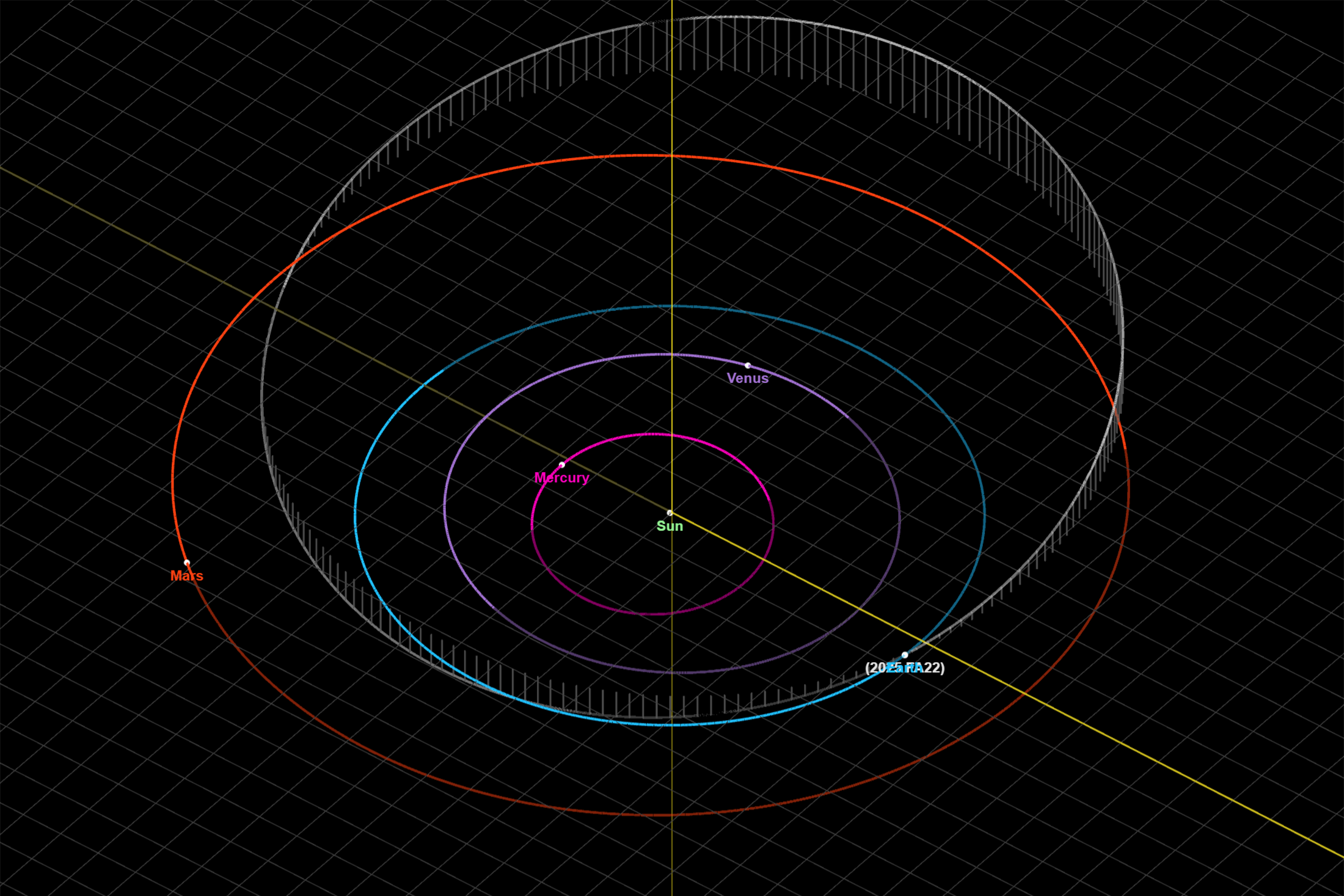Click the white dot above the (2025 FA22) label
The image size is (1344, 896).
(905, 655)
